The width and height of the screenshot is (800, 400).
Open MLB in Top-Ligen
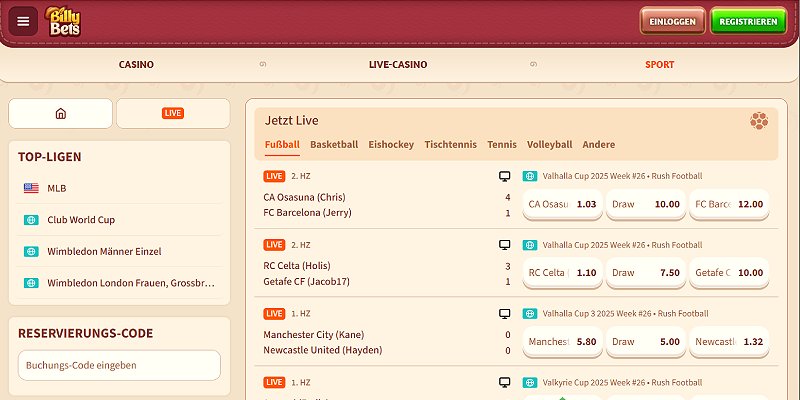coord(56,188)
